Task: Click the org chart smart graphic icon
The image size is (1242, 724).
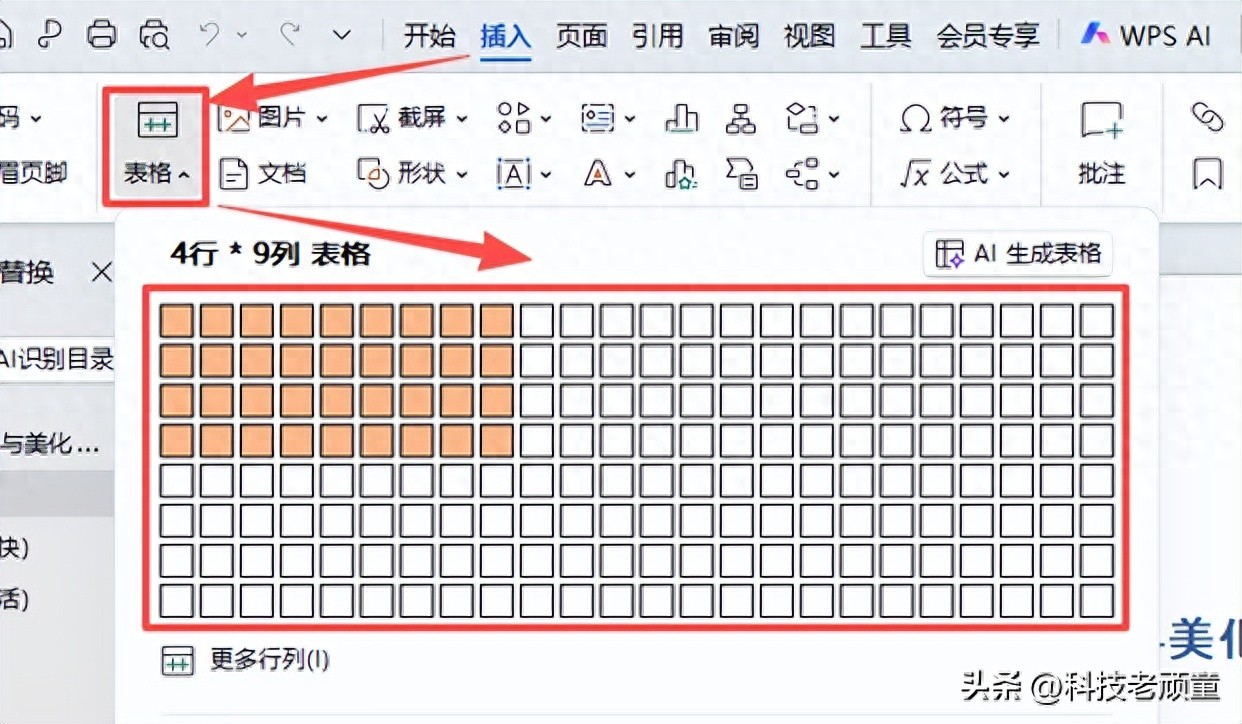Action: [740, 118]
